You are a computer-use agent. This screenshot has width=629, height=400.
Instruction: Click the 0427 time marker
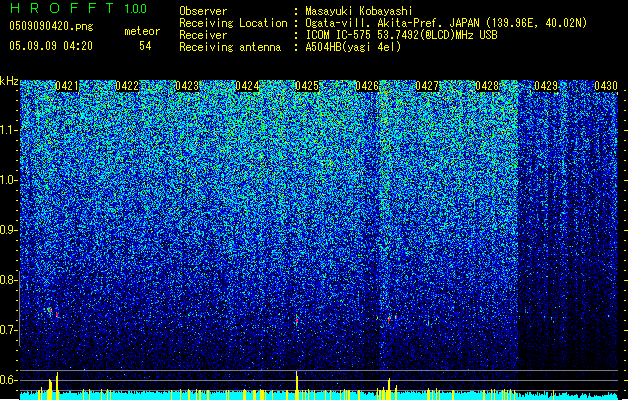point(427,86)
